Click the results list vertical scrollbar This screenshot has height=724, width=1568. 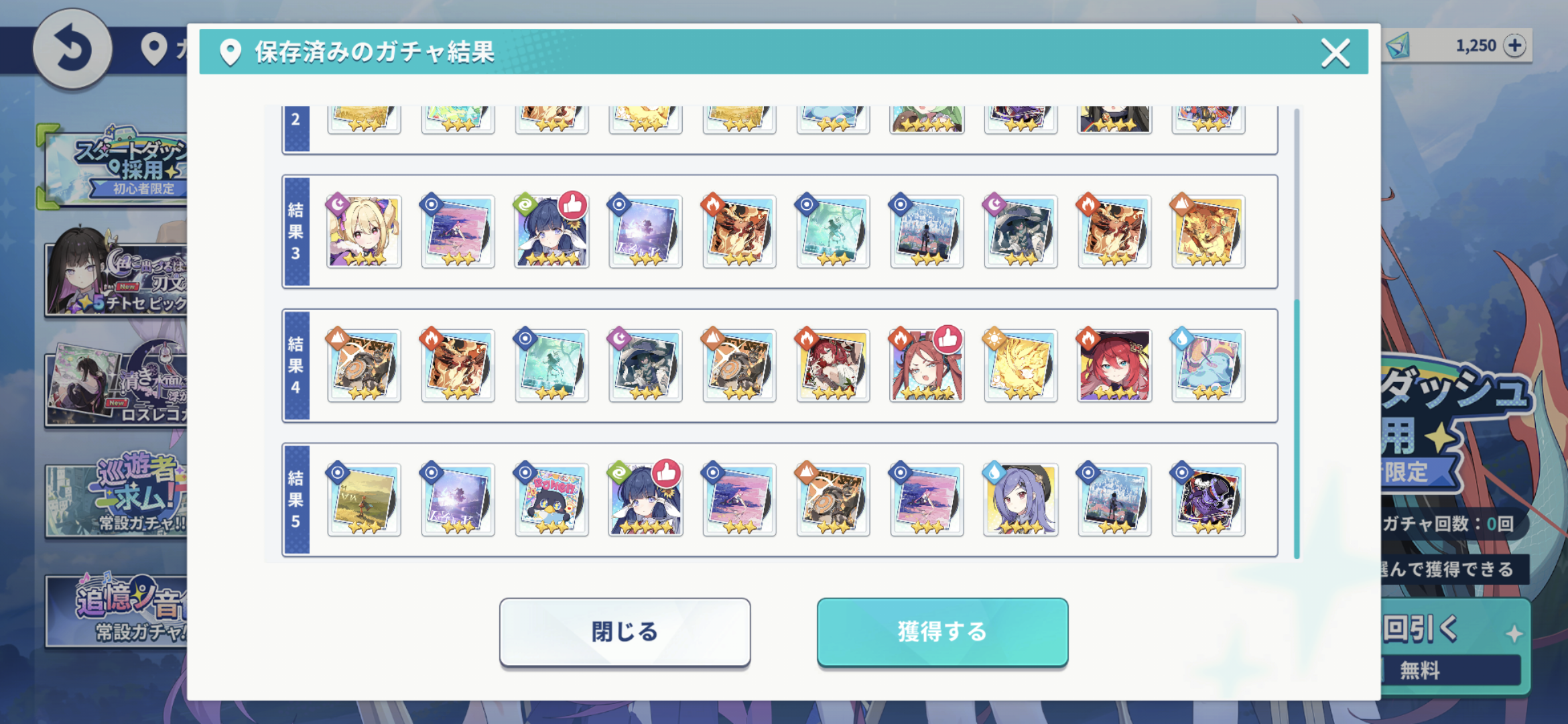[1297, 334]
